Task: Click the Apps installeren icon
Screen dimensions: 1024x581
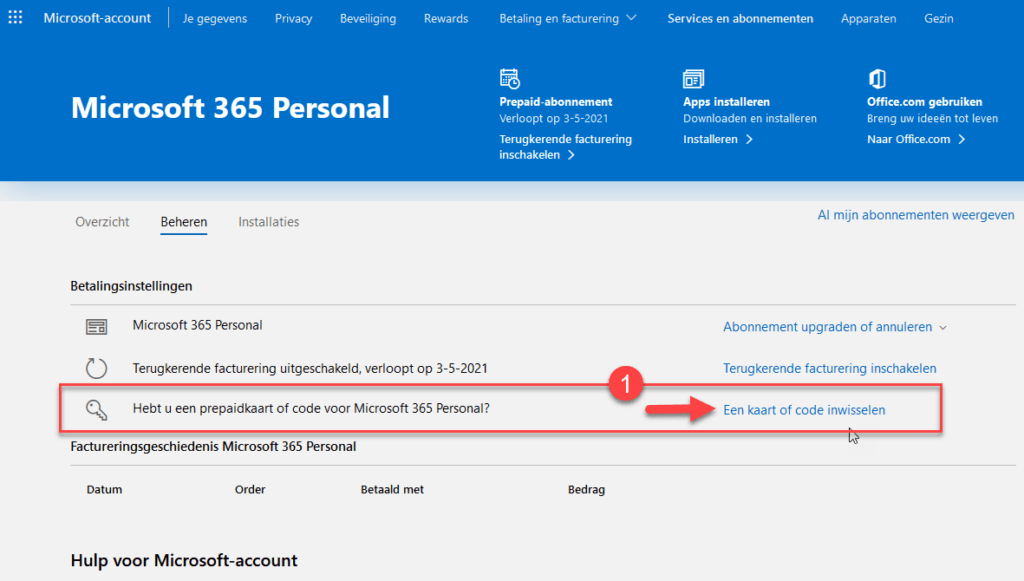Action: click(693, 79)
